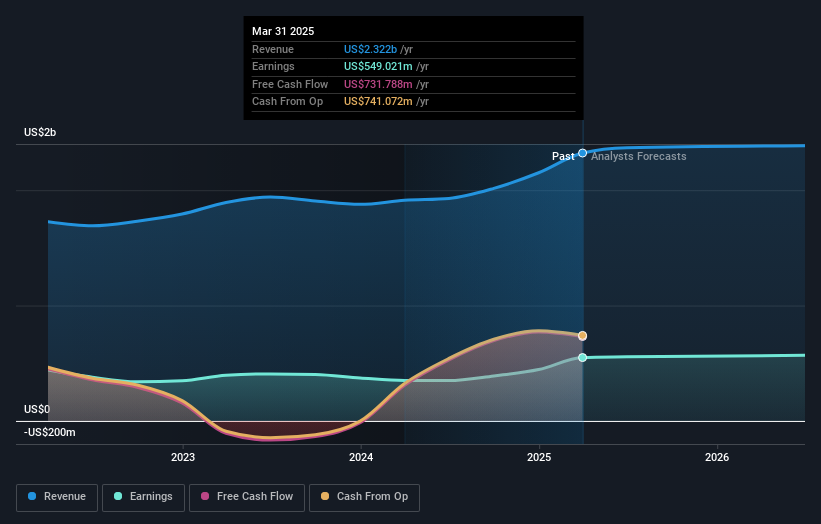This screenshot has height=524, width=821.
Task: Click the Cash From Op label in tooltip
Action: point(287,102)
